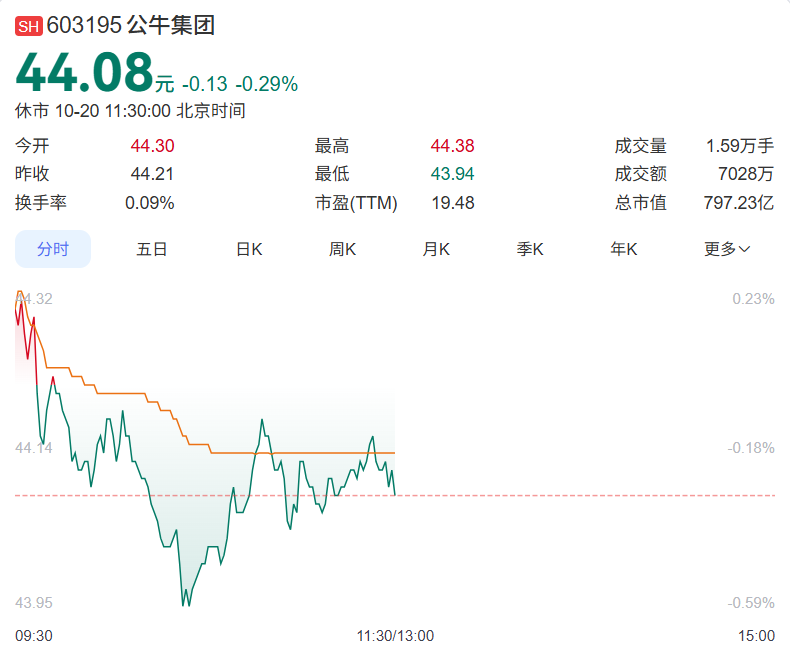
Task: Click the large 44.08 current price
Action: [84, 74]
